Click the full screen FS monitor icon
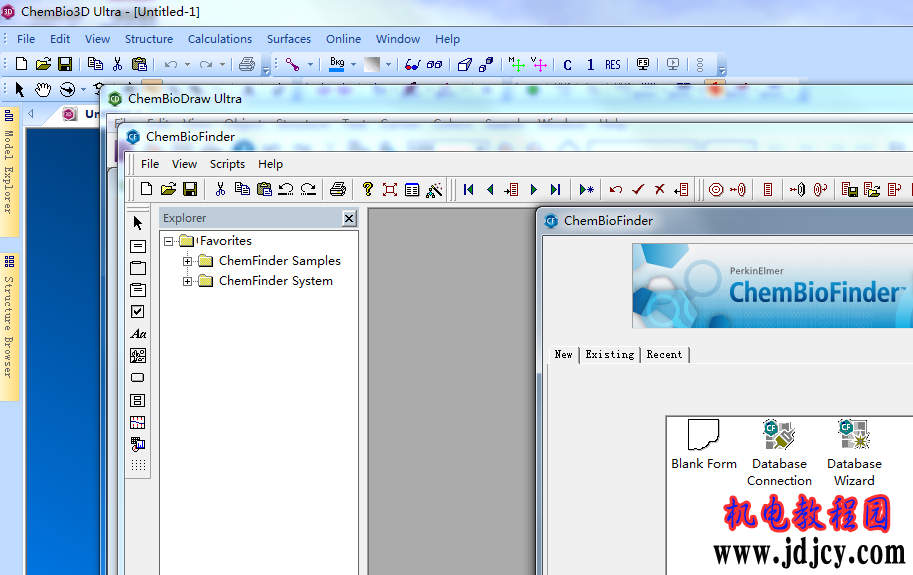913x575 pixels. 643,65
